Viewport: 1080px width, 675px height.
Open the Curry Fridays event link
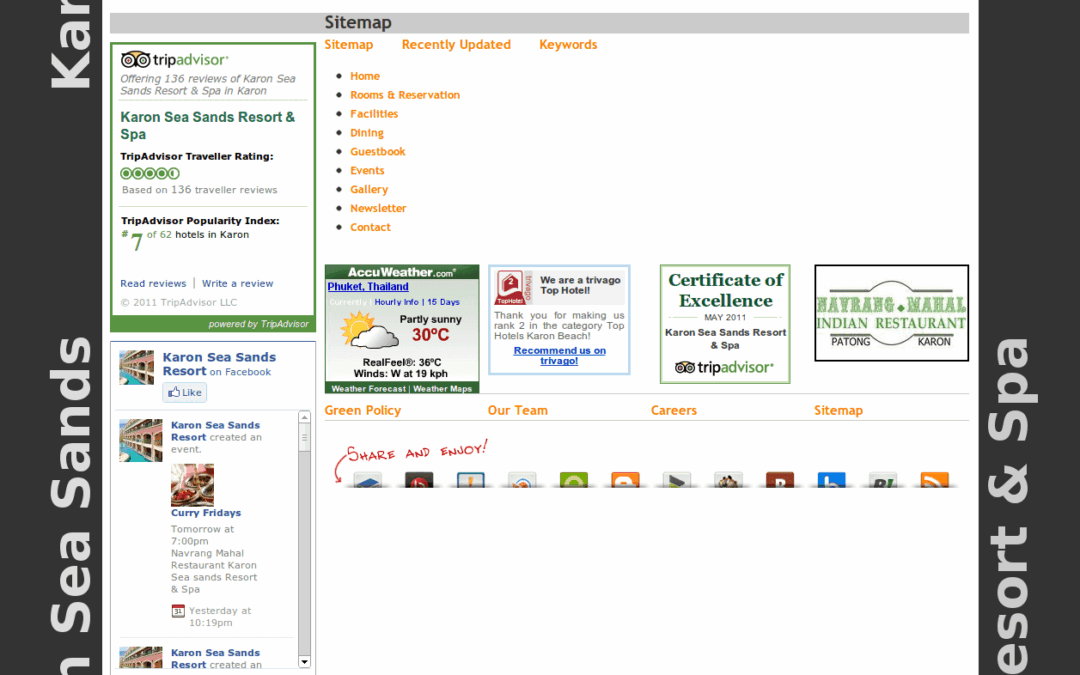tap(206, 513)
